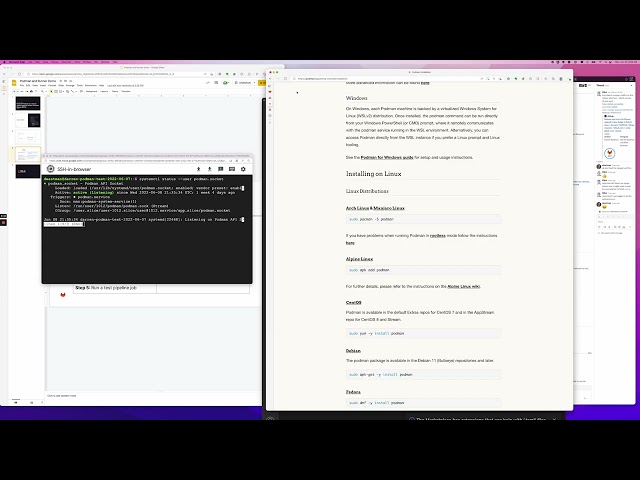Open SSH-in-browser settings gear

243,169
